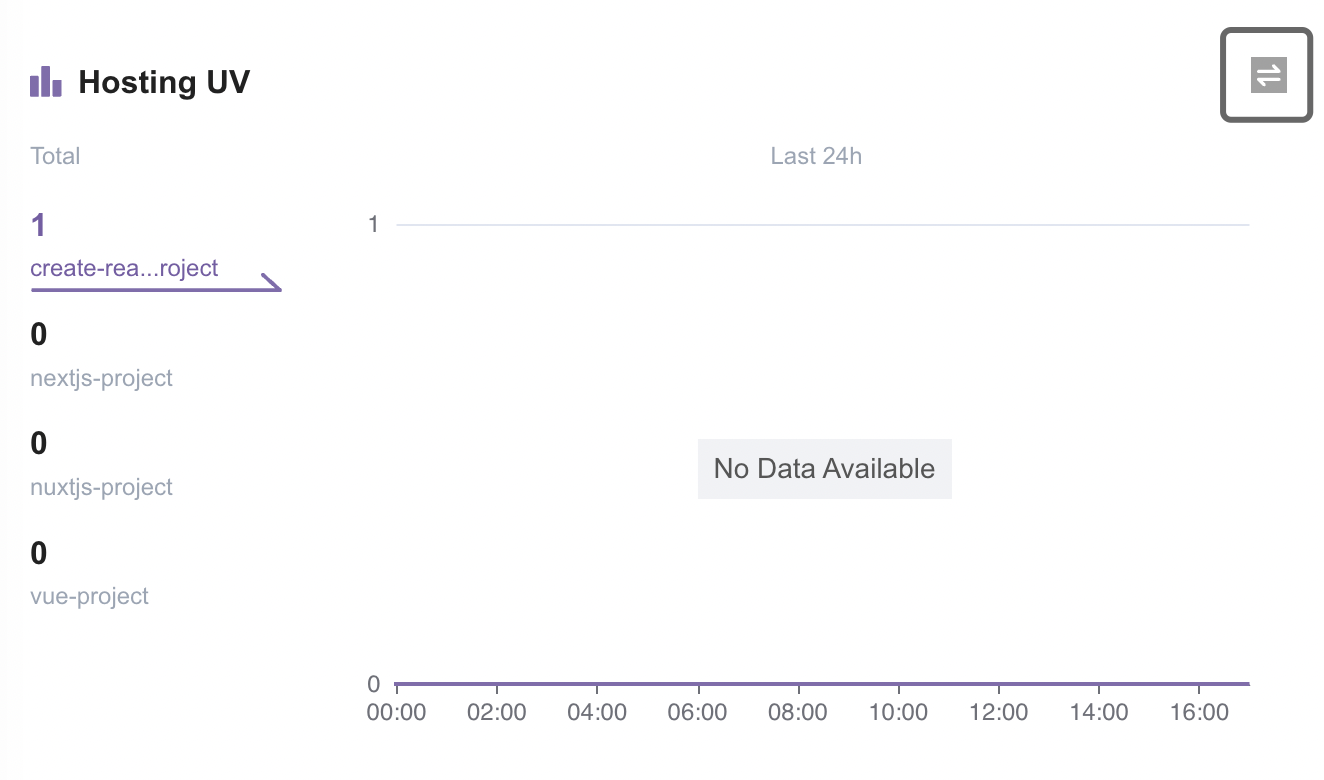Click the 00:00 time axis marker
The image size is (1324, 780).
click(x=397, y=712)
